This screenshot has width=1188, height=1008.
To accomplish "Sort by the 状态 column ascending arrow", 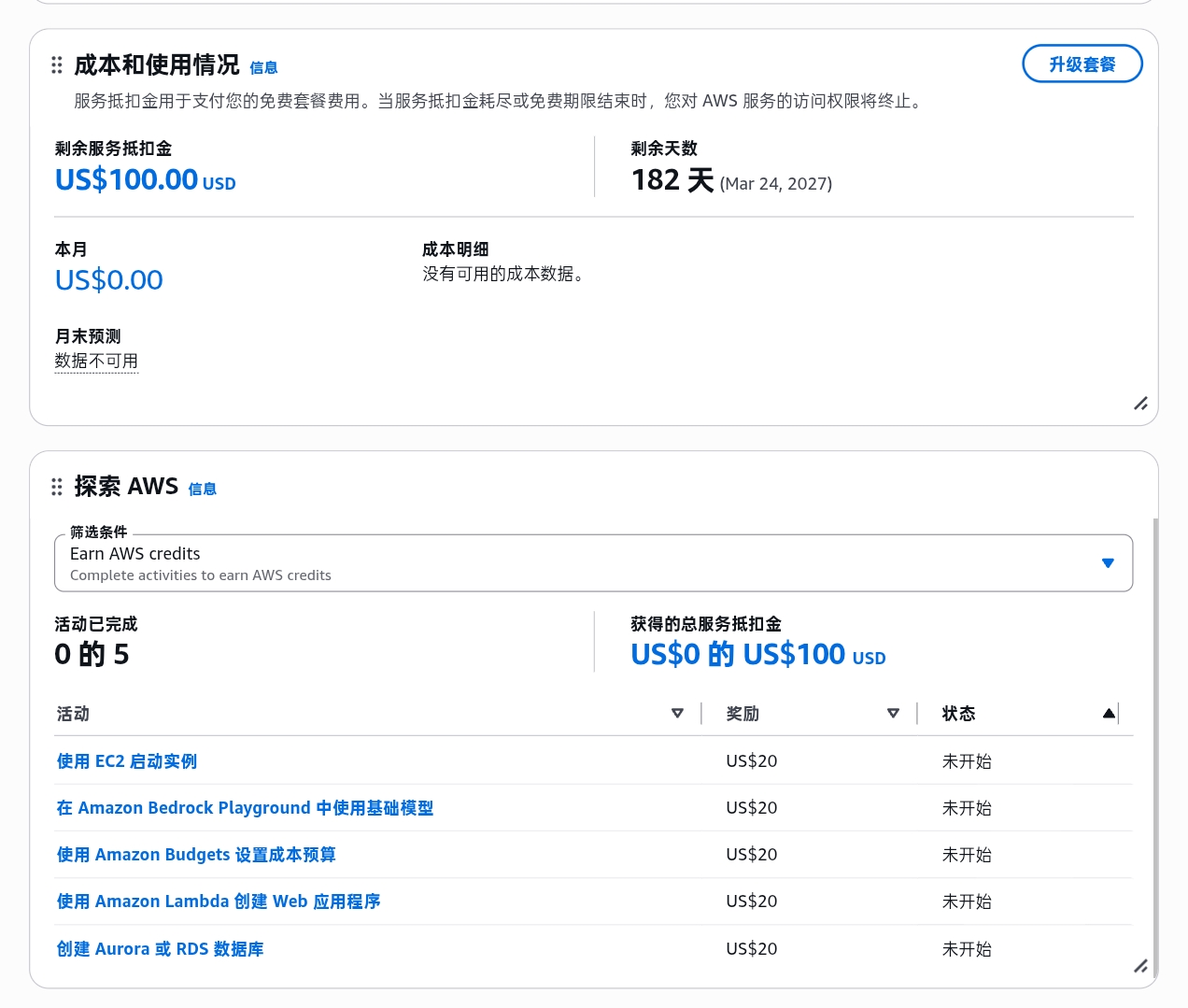I will (1109, 714).
